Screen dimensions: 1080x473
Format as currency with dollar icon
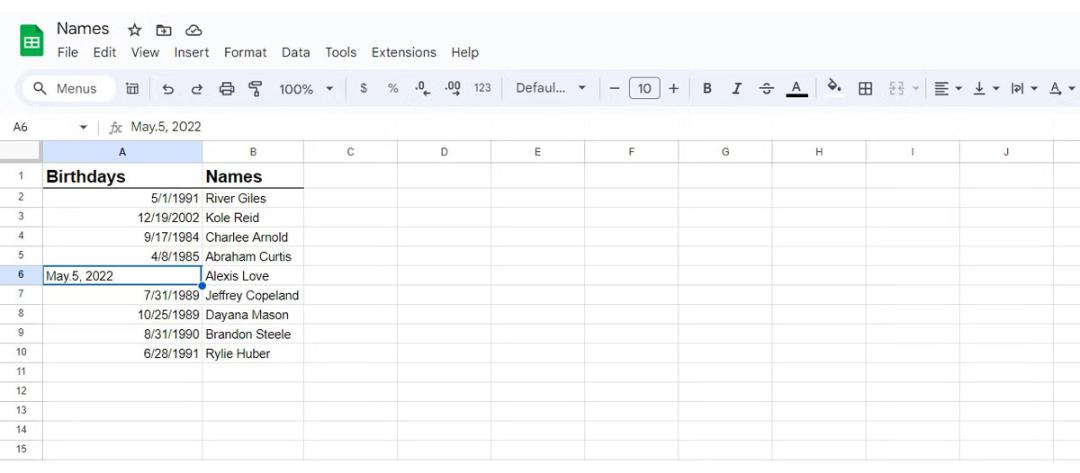[364, 88]
